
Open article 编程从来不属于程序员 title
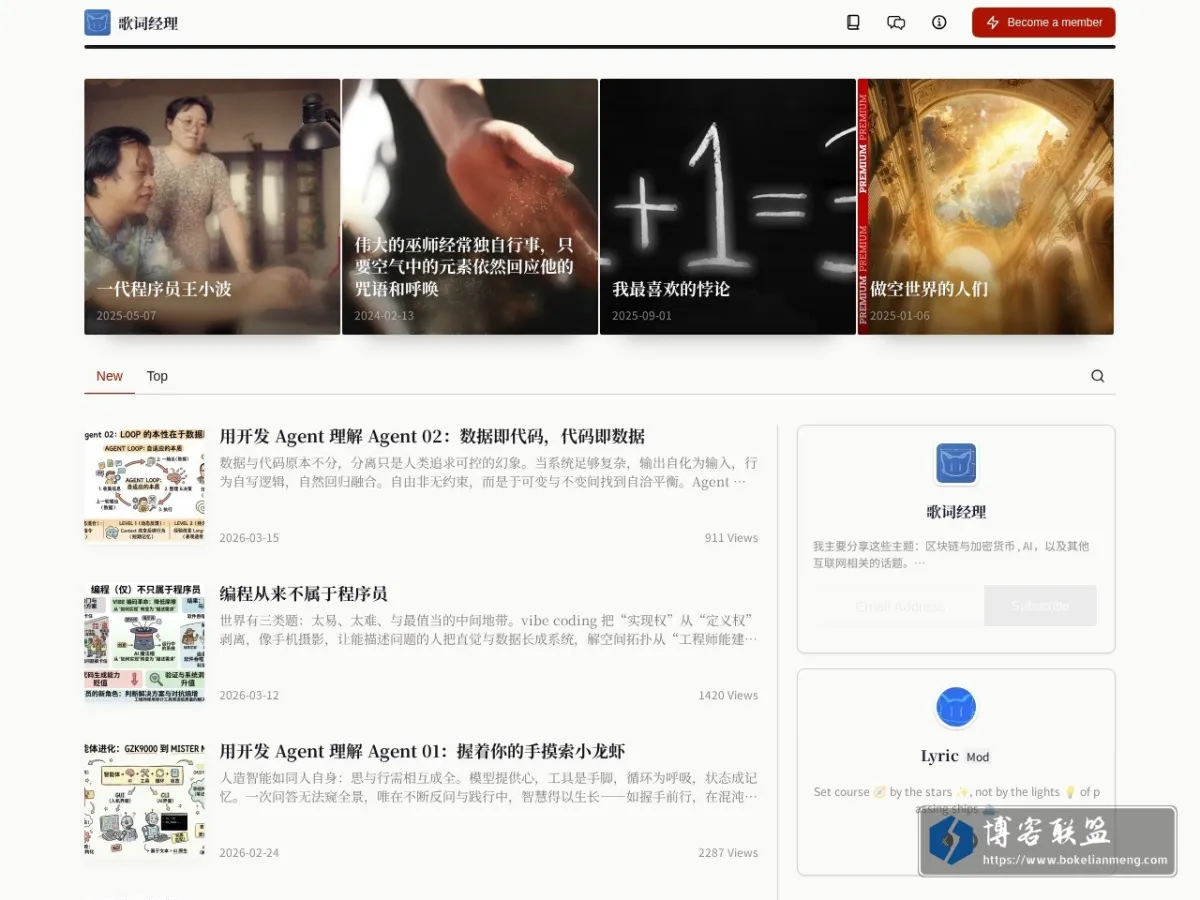pyautogui.click(x=303, y=593)
